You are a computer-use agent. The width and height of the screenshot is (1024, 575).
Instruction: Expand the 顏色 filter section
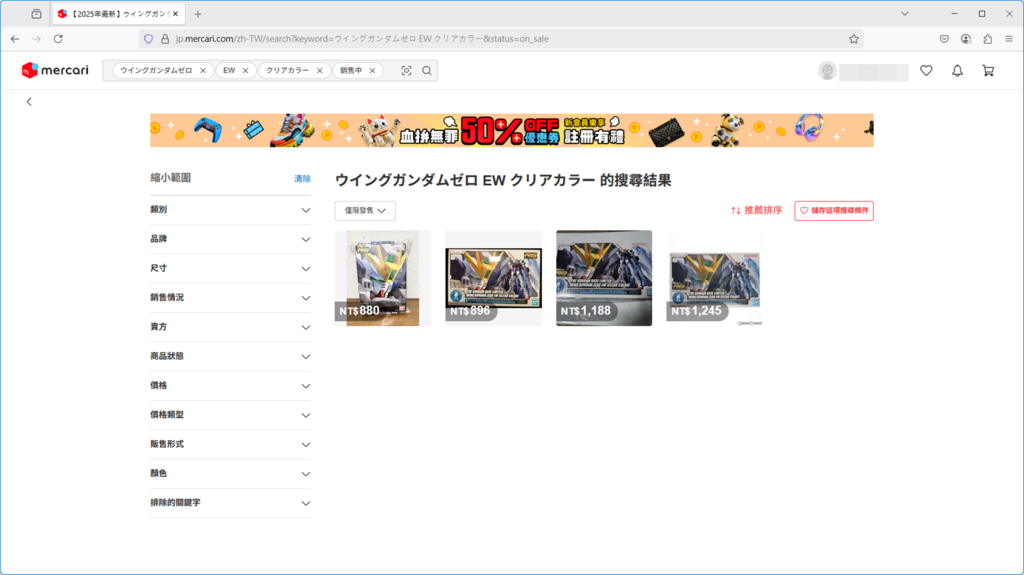click(x=231, y=474)
